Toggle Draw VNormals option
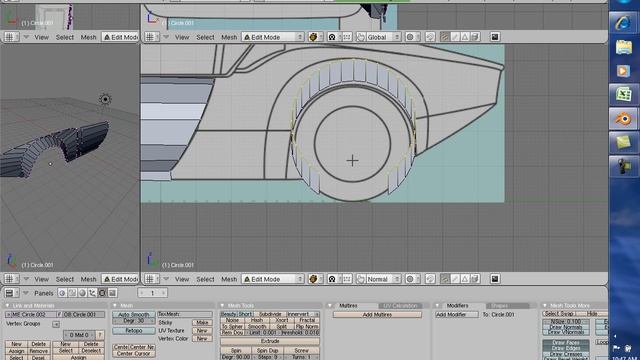 click(x=566, y=332)
